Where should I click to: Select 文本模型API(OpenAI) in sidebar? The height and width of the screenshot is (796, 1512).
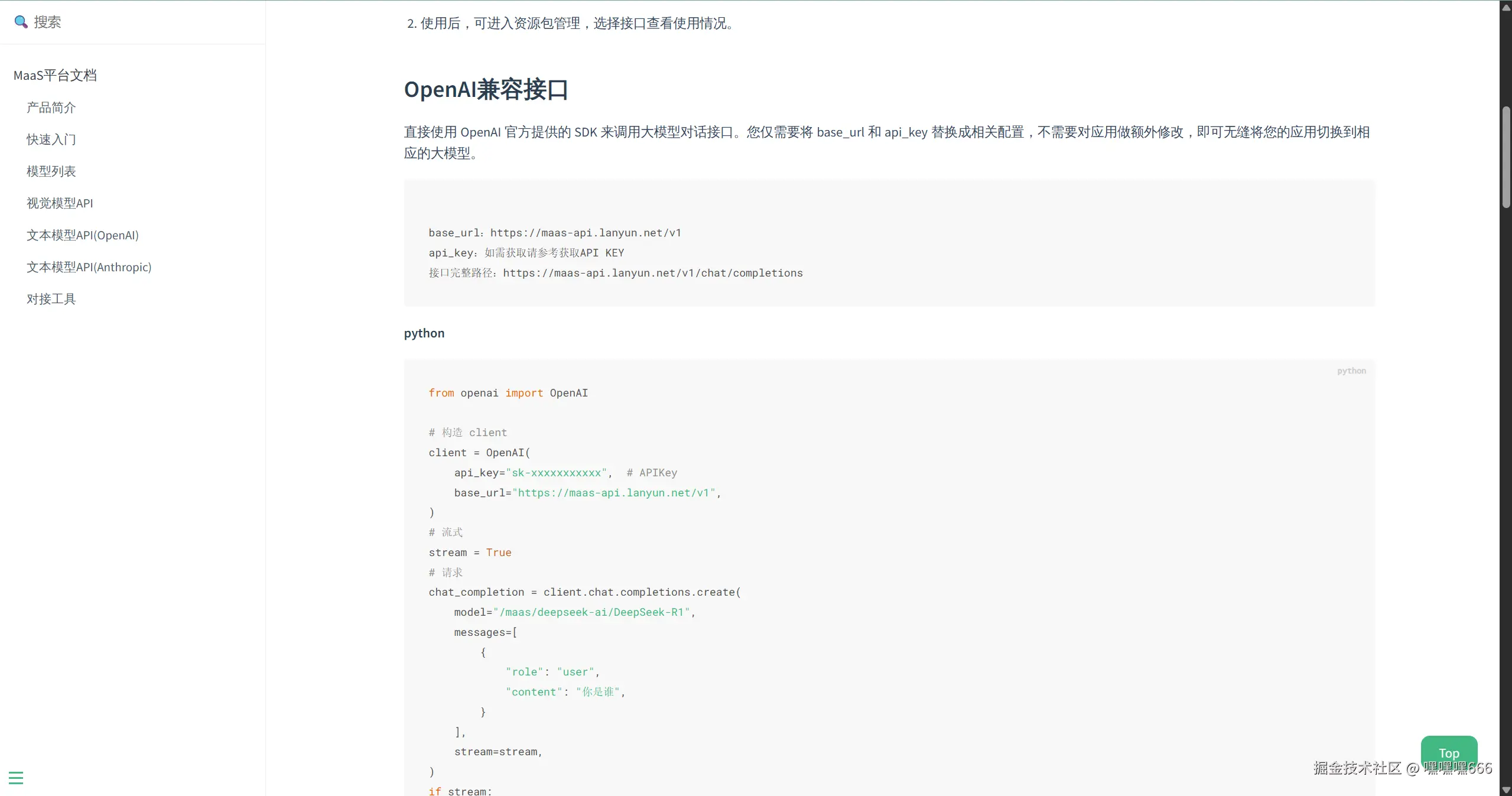[82, 235]
